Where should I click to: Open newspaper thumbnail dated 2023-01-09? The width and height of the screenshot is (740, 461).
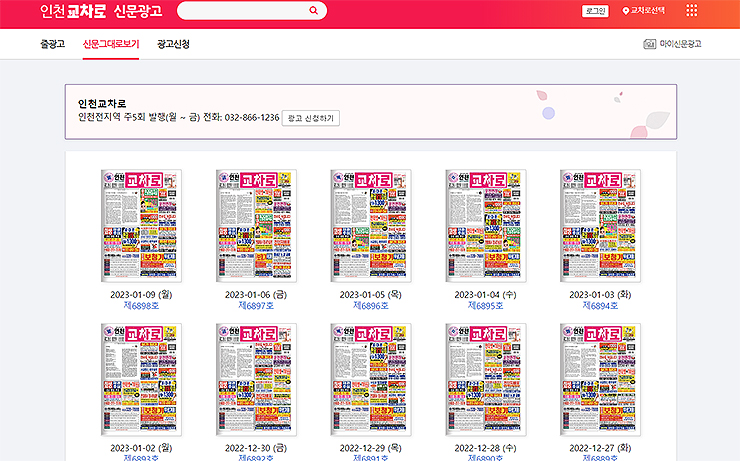tap(141, 226)
